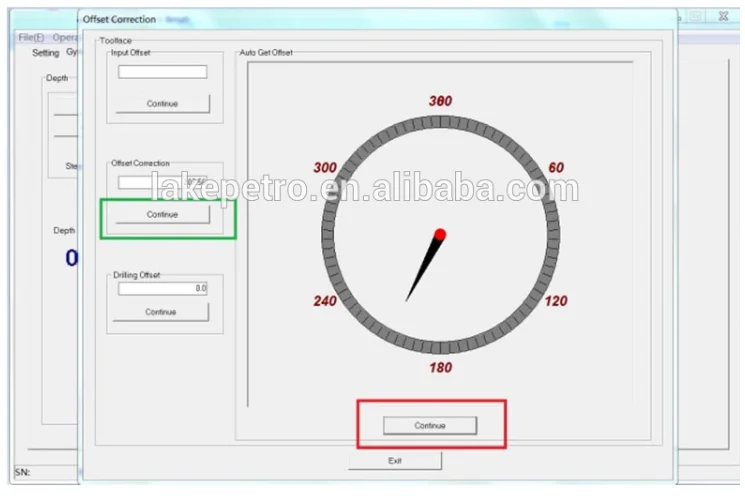Close the background window with the X button
Viewport: 745px width, 496px height.
pos(723,16)
